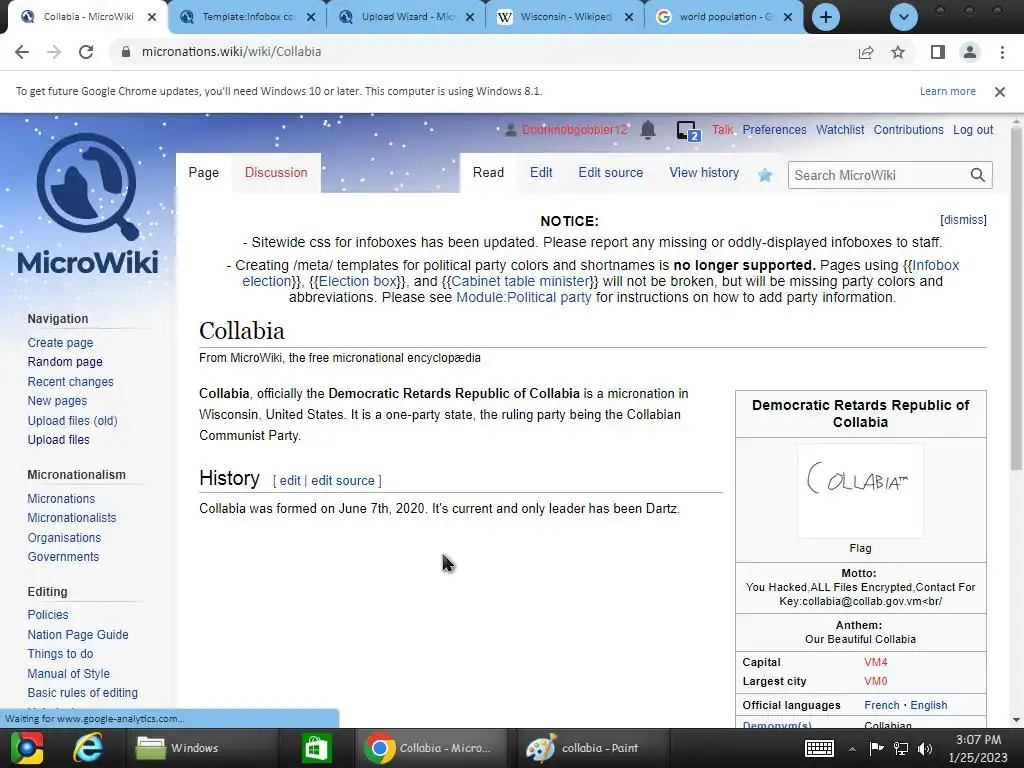Open Preferences in the user menu
Screen dimensions: 1024x768
pos(774,130)
